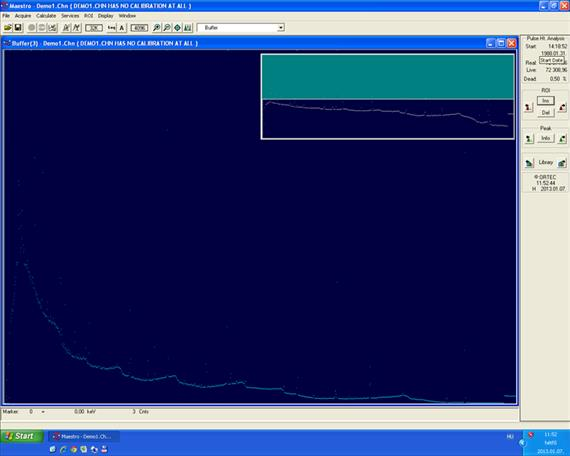Click the Live time value 72 308.96
Image resolution: width=570 pixels, height=456 pixels.
point(556,70)
